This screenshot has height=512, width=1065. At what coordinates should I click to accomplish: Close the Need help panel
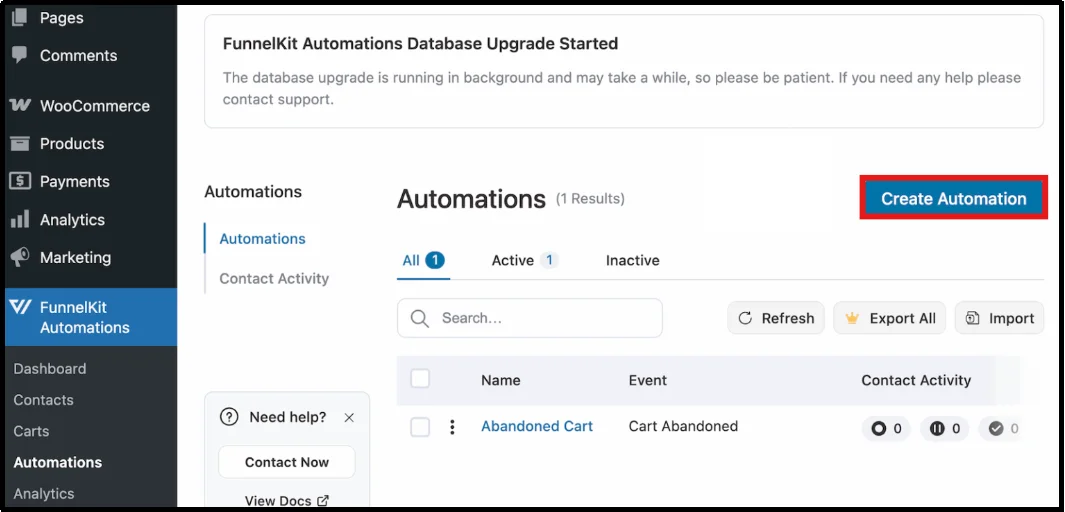click(x=349, y=418)
